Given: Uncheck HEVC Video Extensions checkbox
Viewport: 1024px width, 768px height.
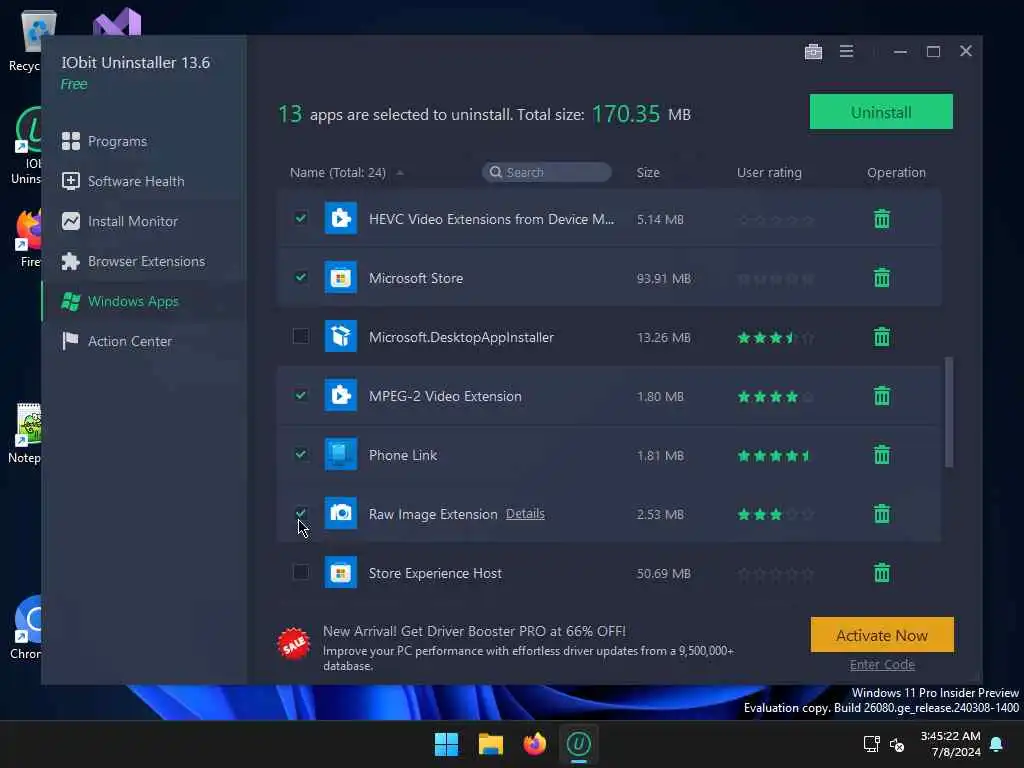Looking at the screenshot, I should (x=300, y=218).
